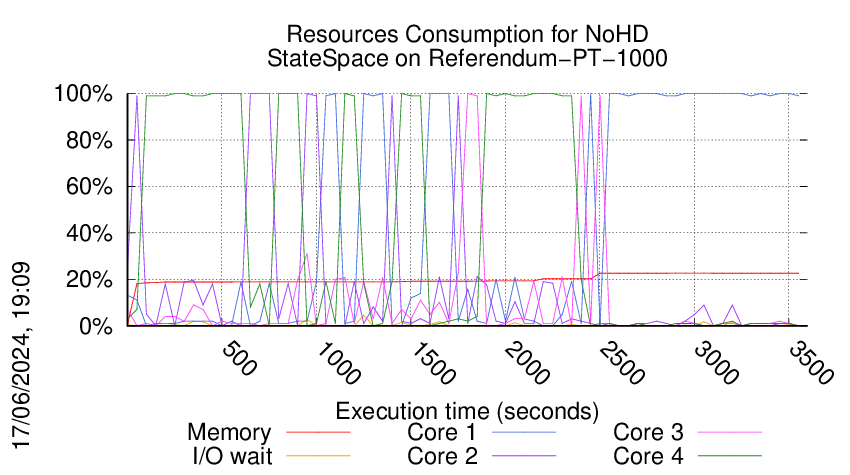850x475 pixels.
Task: Click the Core 3 legend label
Action: tap(648, 433)
